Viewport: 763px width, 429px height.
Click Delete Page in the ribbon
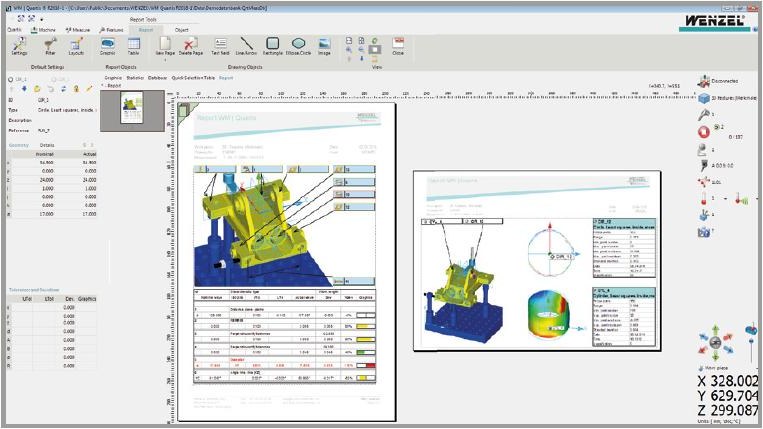click(191, 47)
